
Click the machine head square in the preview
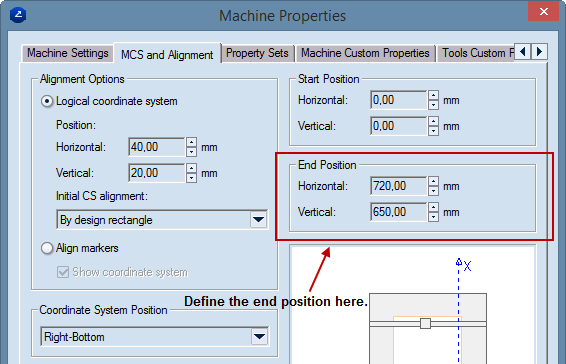point(426,323)
